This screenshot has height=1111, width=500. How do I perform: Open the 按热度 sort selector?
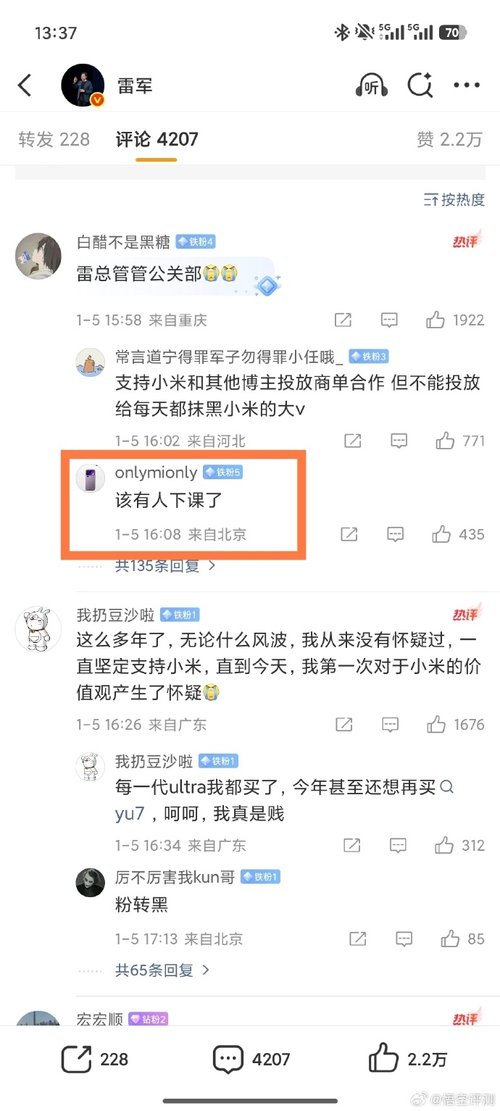coord(453,200)
